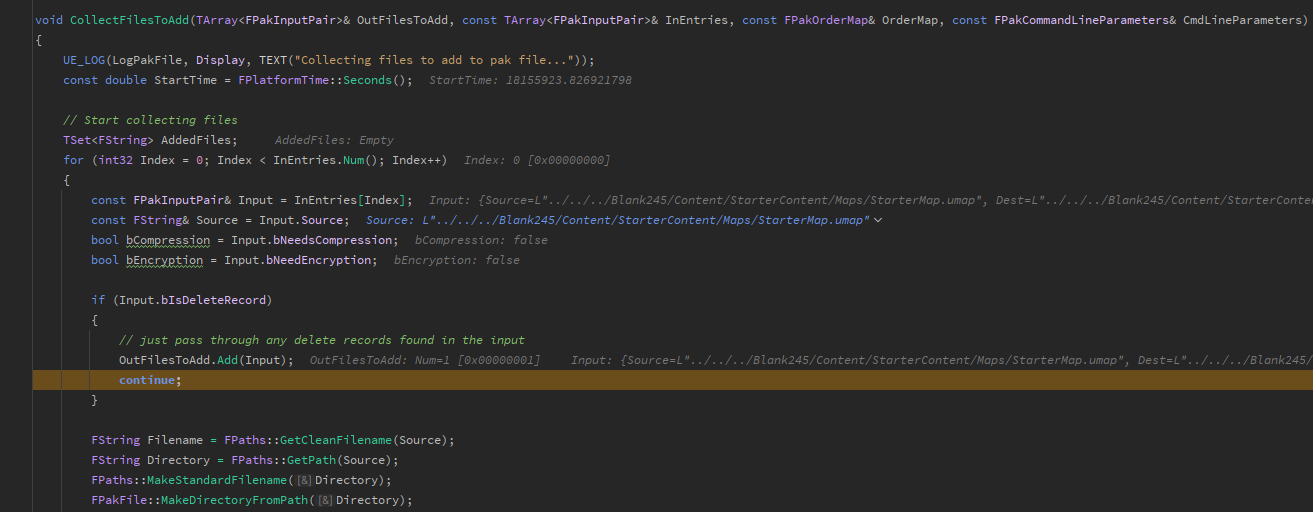Select the StartTime inline debug value
1313x512 pixels.
point(530,80)
